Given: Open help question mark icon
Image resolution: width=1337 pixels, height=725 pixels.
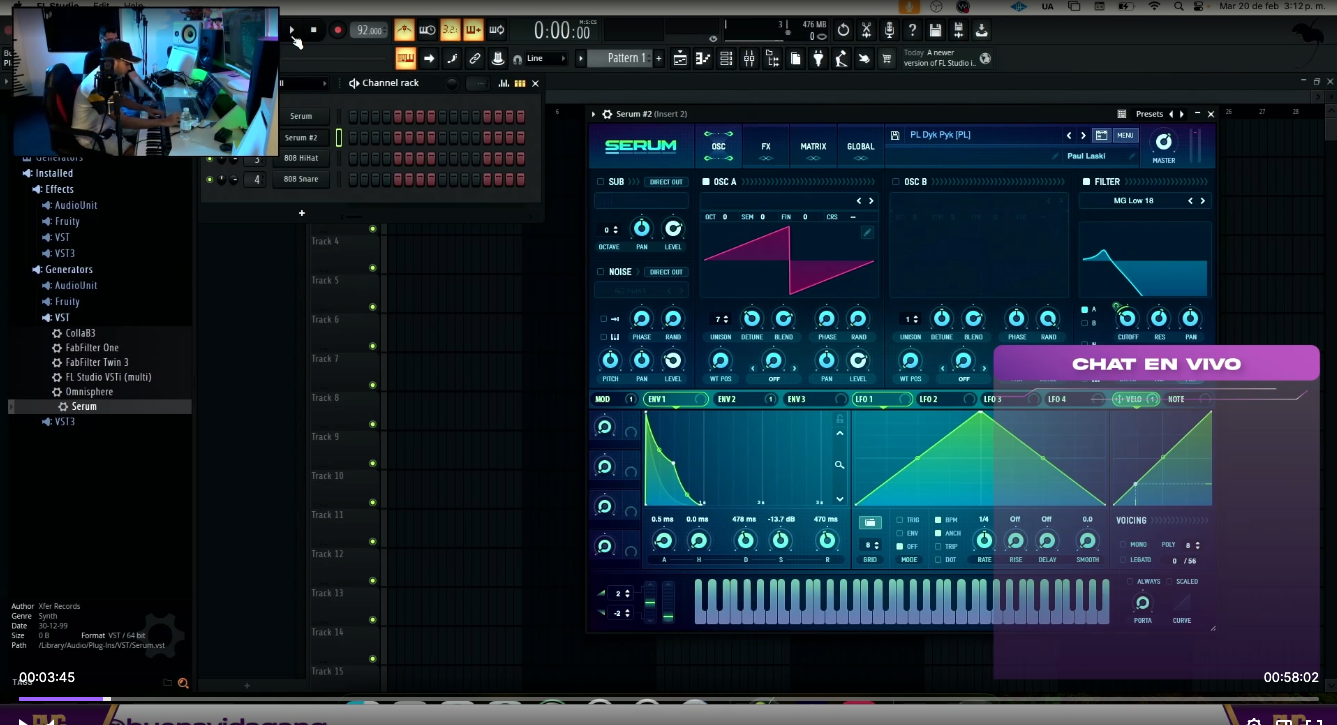Looking at the screenshot, I should [912, 30].
